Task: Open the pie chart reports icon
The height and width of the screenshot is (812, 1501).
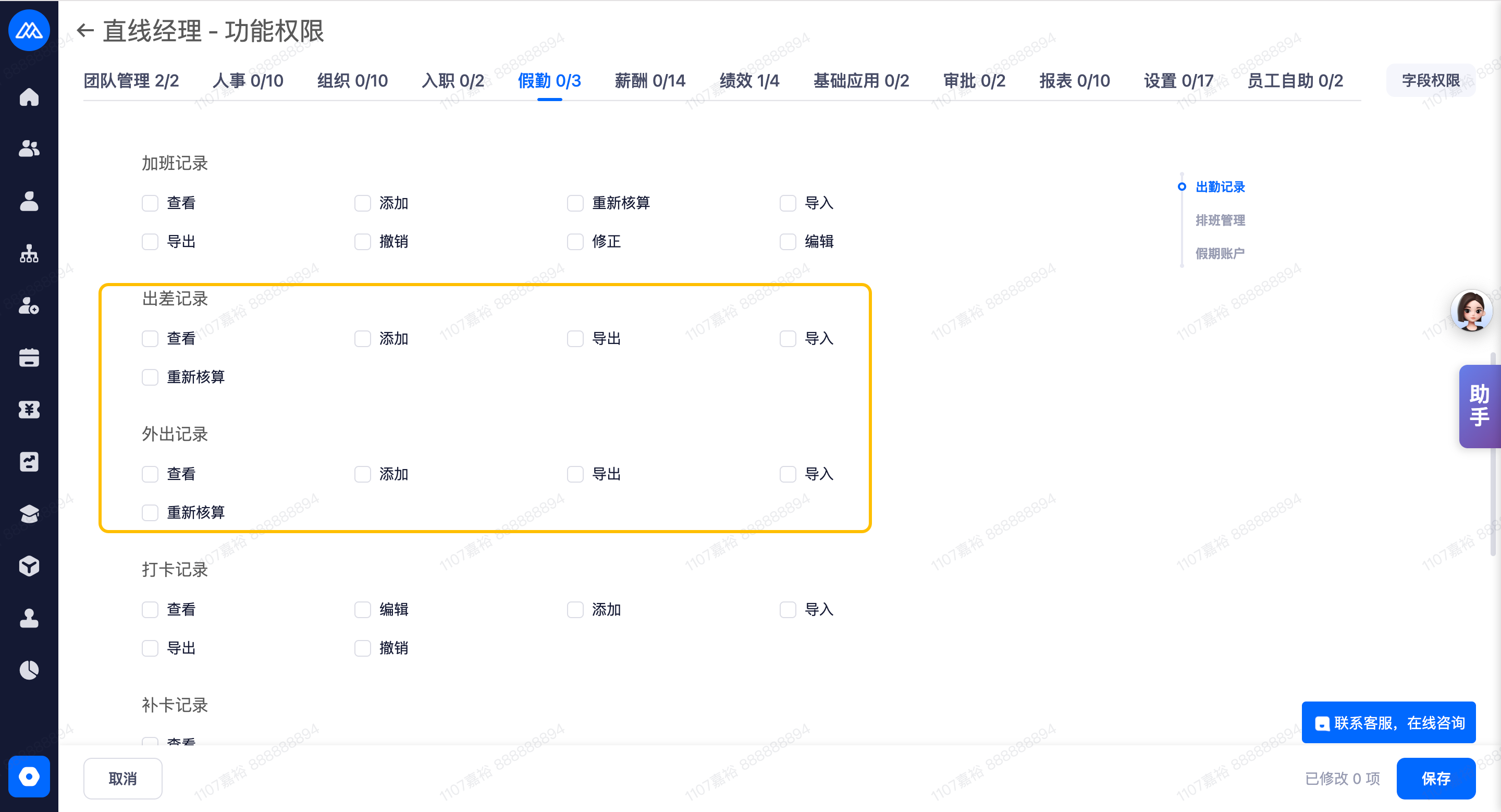Action: pyautogui.click(x=29, y=670)
